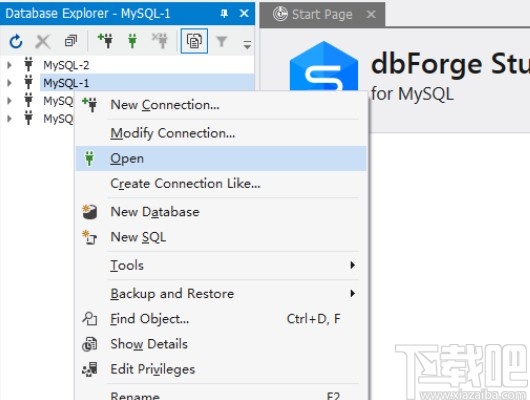Viewport: 530px width, 400px height.
Task: Click the grayed-out Close Connection plug icon
Action: (160, 41)
